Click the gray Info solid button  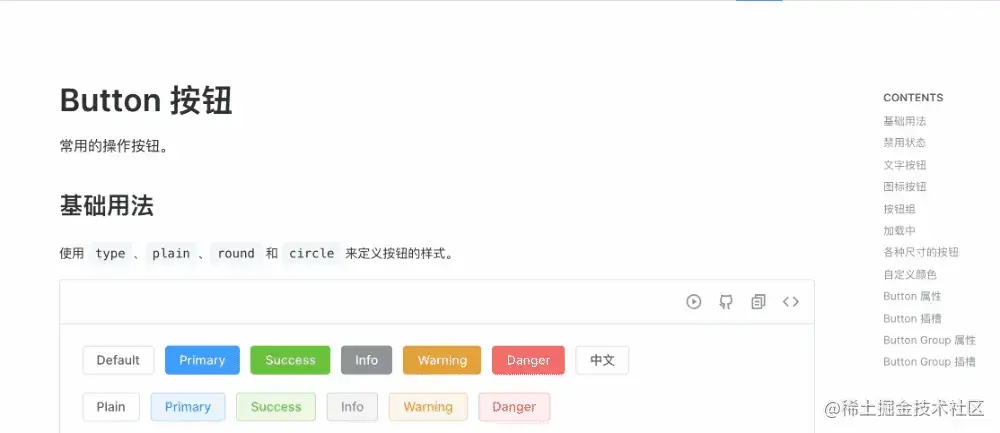coord(367,360)
